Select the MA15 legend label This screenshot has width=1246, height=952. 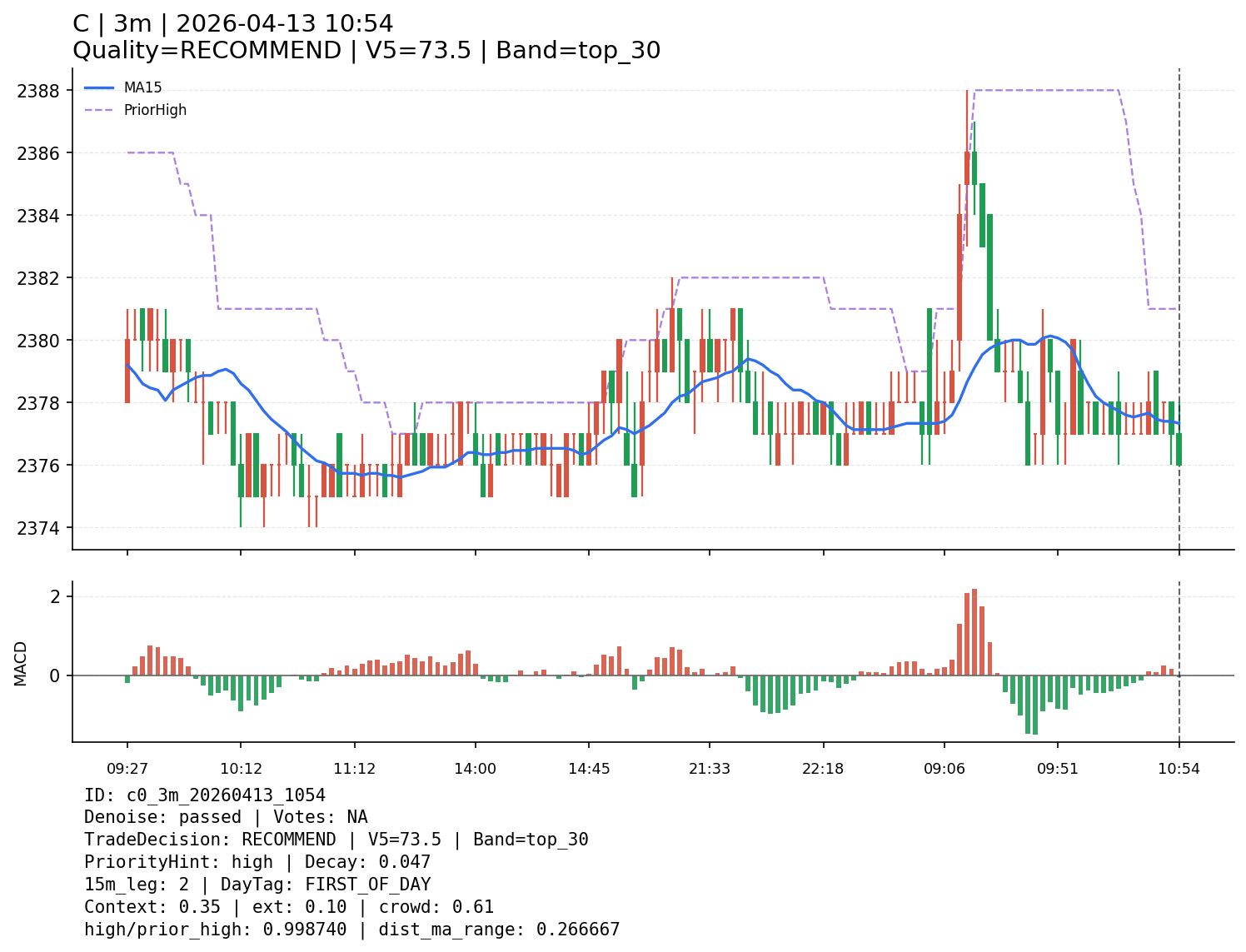(142, 87)
